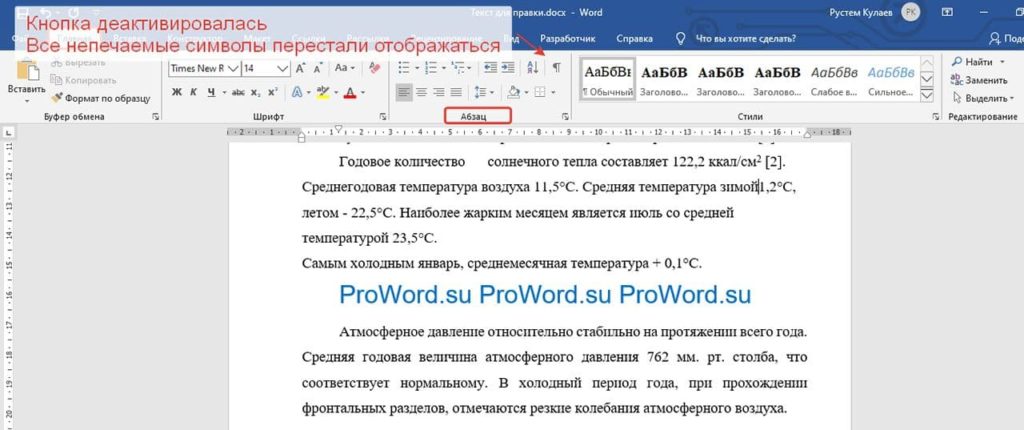
Task: Toggle the show paragraph marks (¶) button
Action: 557,68
